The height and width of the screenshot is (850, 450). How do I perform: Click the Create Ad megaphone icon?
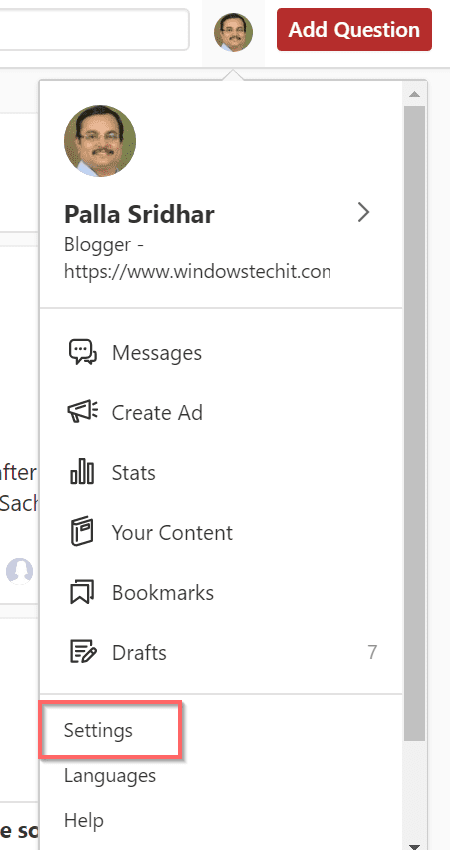[82, 413]
